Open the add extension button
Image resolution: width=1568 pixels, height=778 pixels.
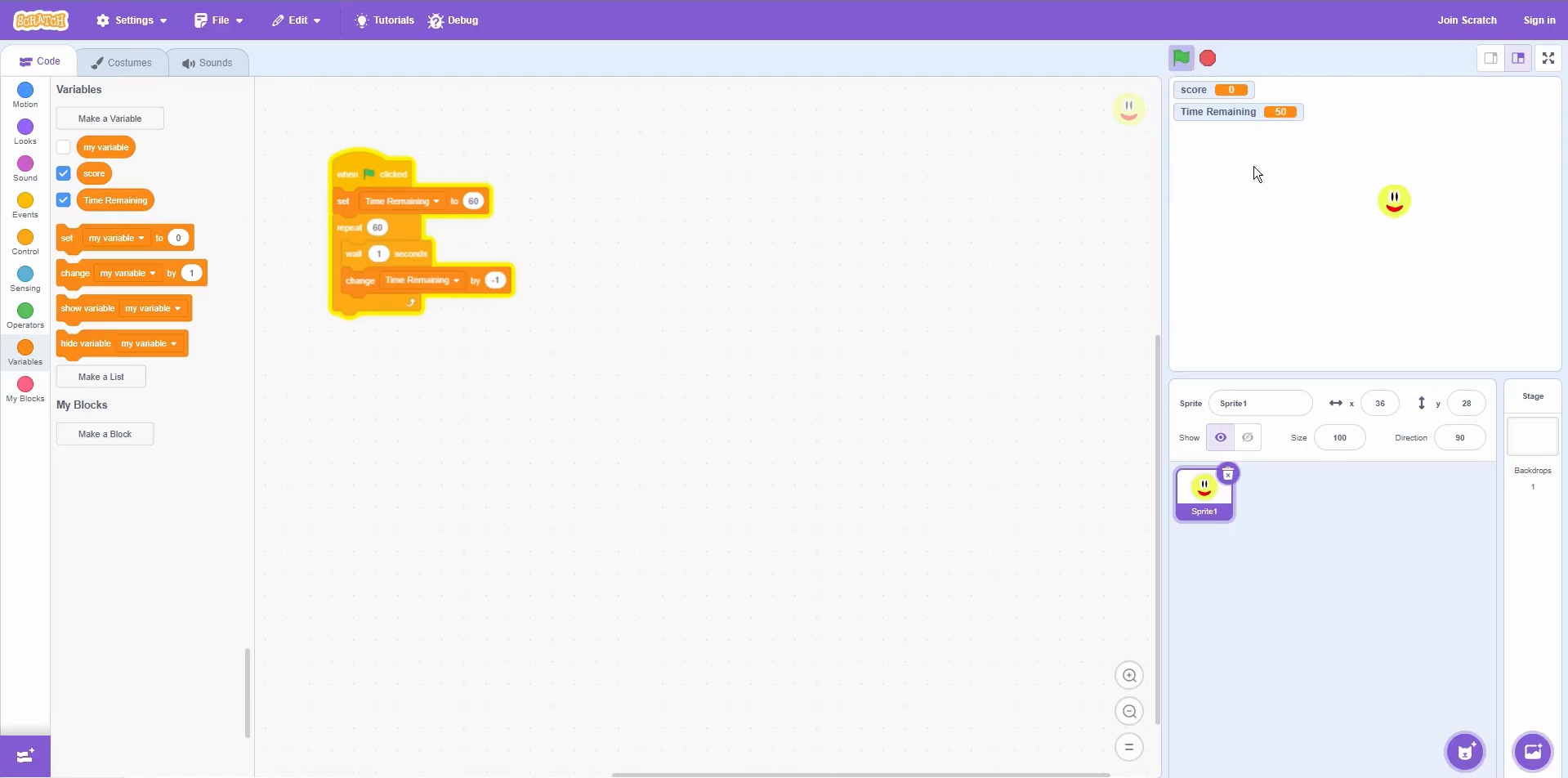click(x=25, y=755)
